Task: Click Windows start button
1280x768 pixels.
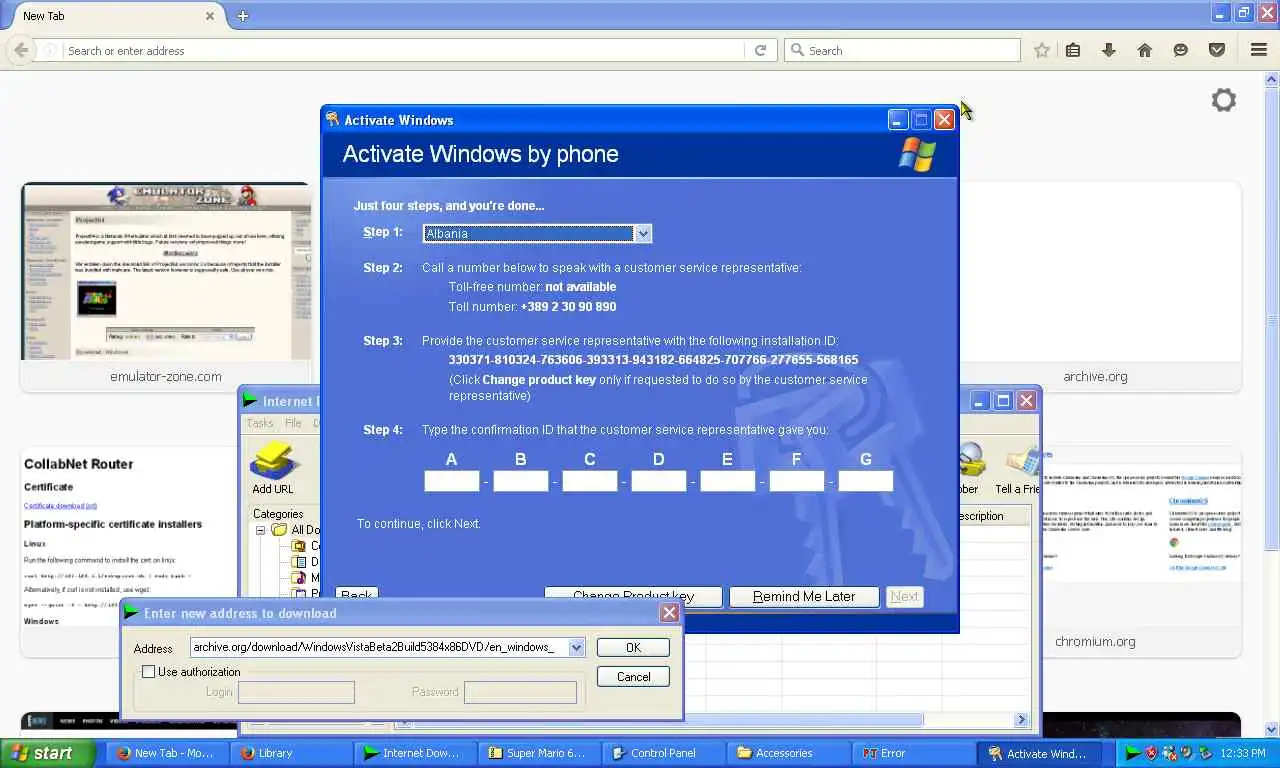Action: pyautogui.click(x=47, y=753)
